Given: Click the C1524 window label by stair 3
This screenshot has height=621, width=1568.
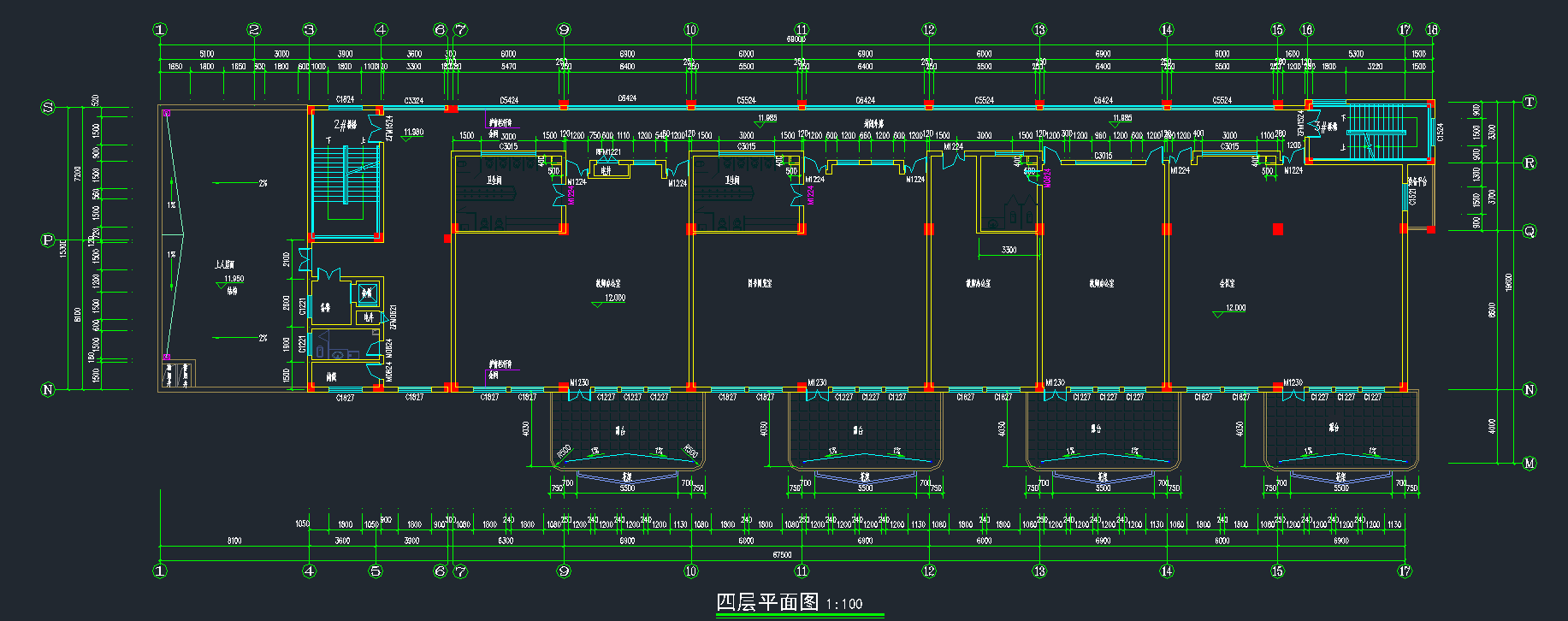Looking at the screenshot, I should pyautogui.click(x=1440, y=133).
